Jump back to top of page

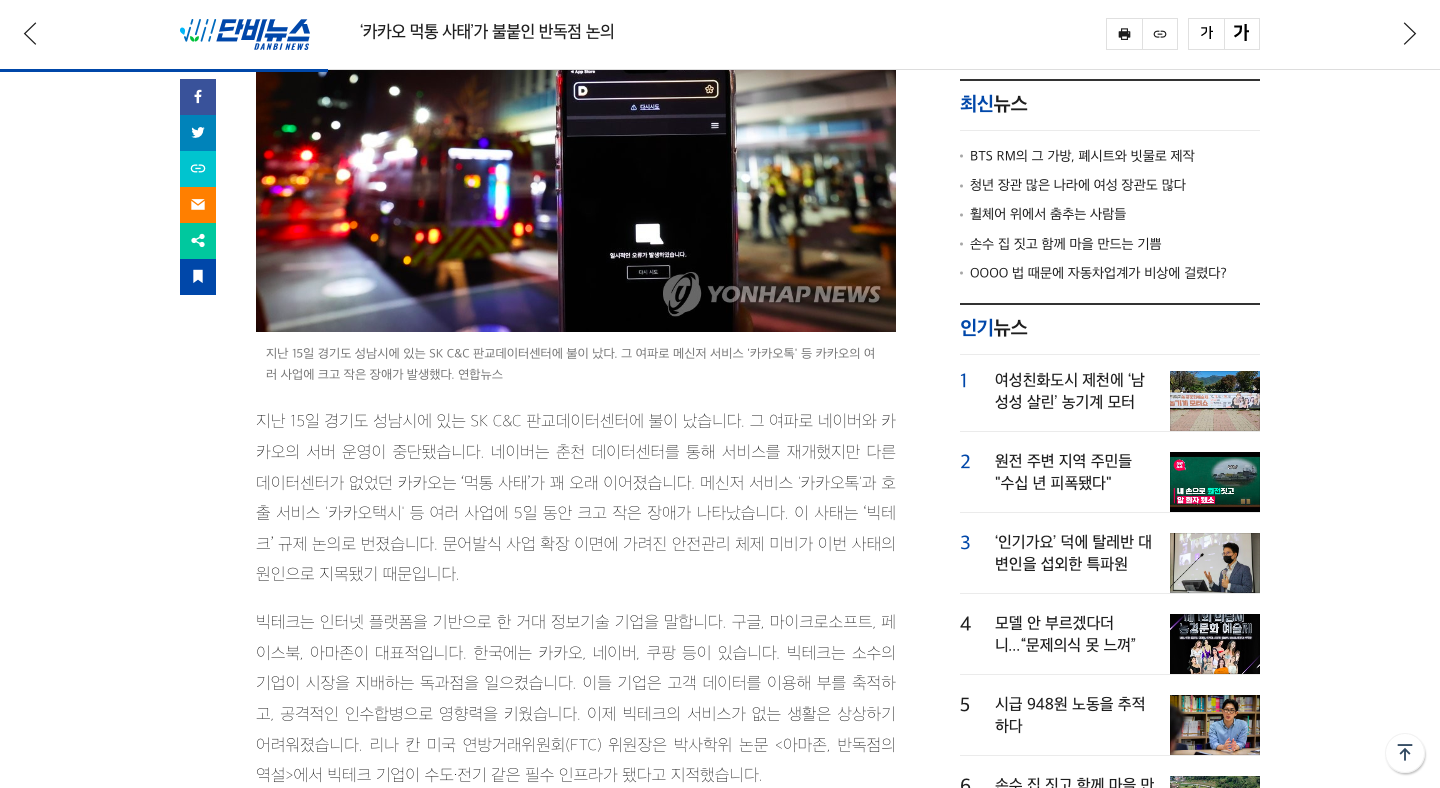[x=1405, y=753]
